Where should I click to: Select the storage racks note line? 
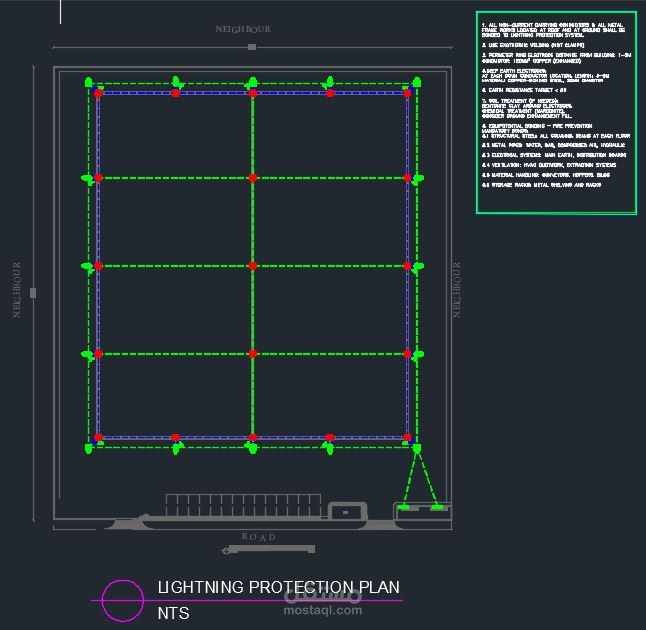[541, 185]
